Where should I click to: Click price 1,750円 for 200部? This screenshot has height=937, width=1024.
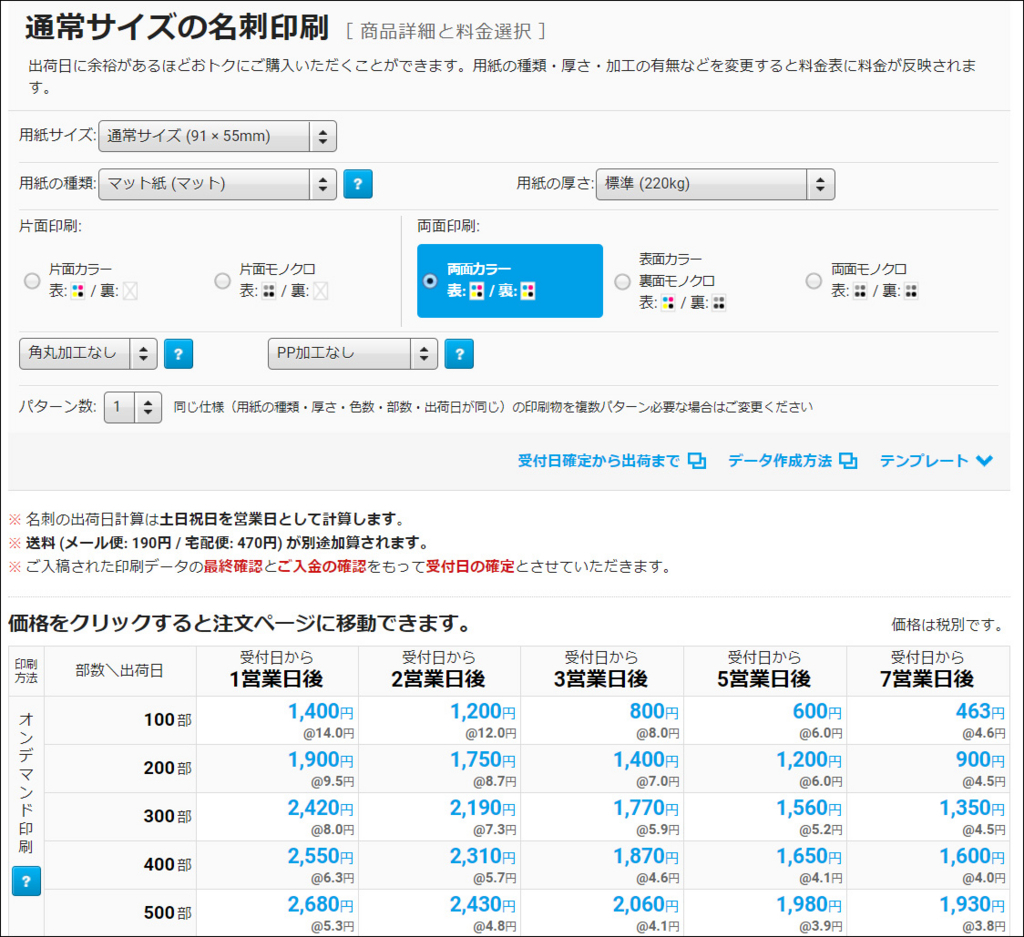pos(483,760)
